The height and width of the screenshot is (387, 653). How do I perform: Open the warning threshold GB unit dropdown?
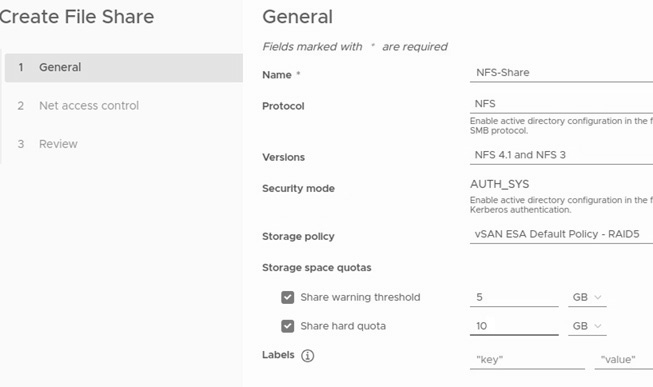click(x=587, y=297)
